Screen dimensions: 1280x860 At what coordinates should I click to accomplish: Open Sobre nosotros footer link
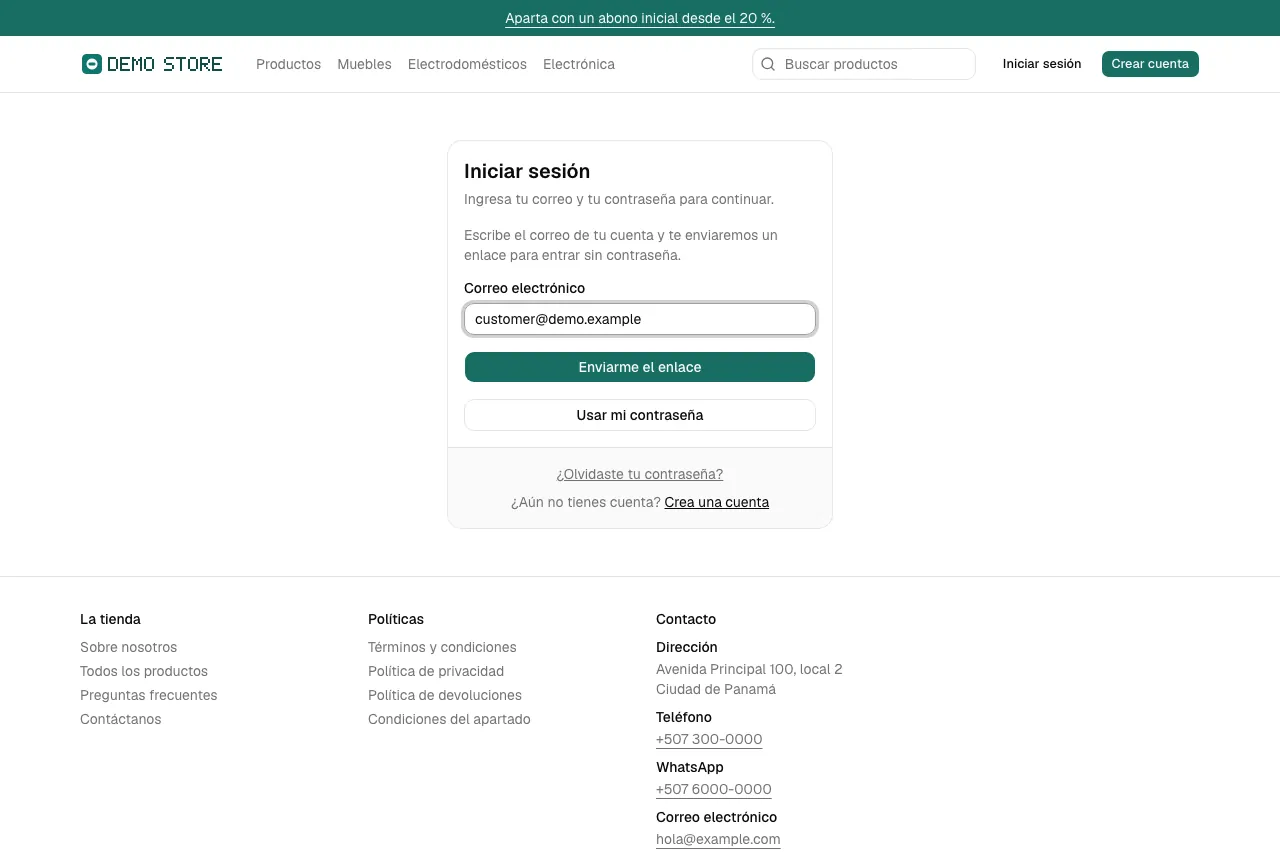tap(128, 647)
